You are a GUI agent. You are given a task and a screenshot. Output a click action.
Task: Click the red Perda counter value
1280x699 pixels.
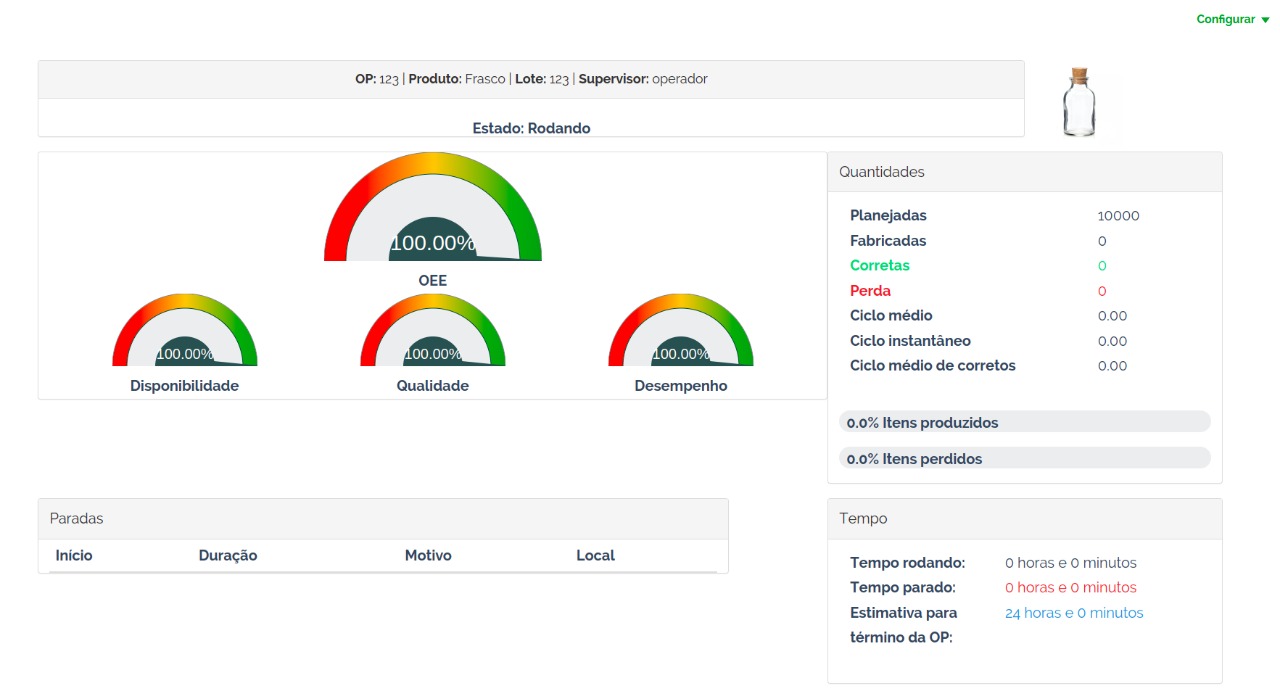click(1101, 290)
